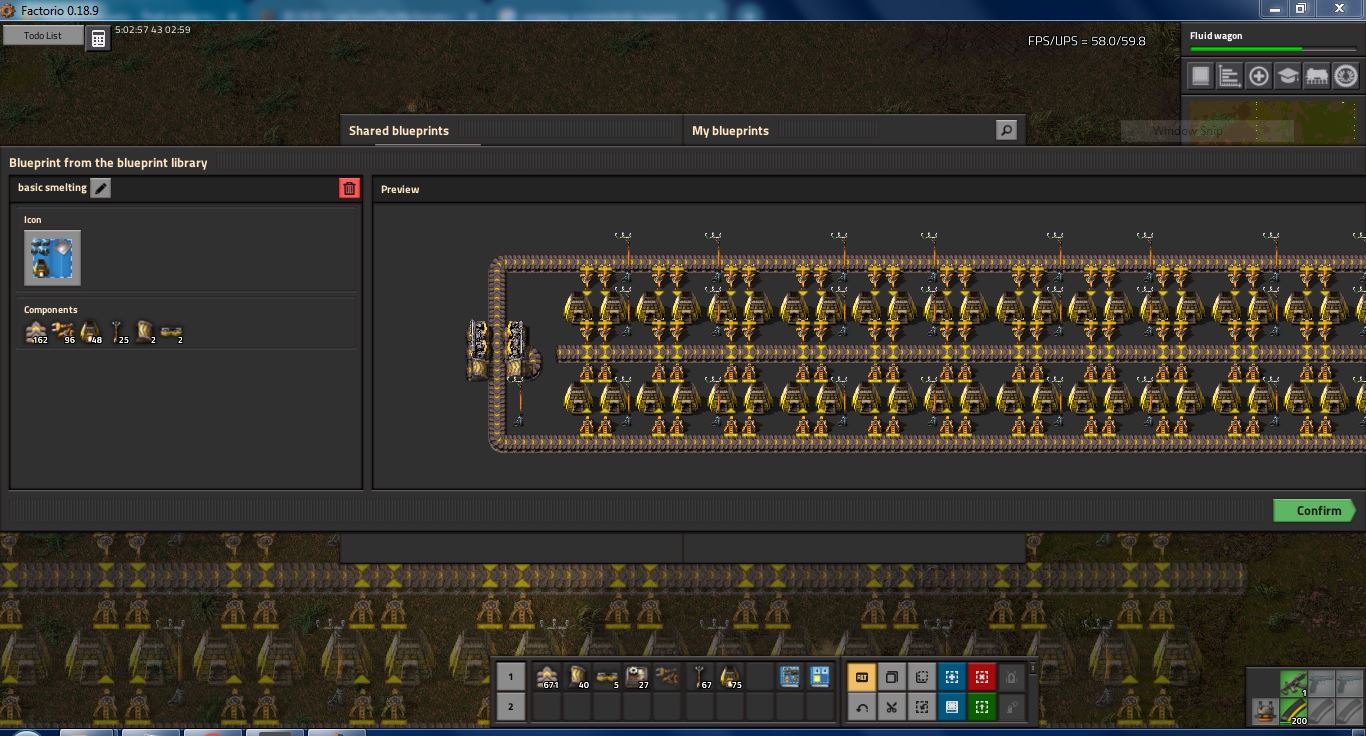Click the scissors cut shortcut
1366x736 pixels.
tap(892, 707)
